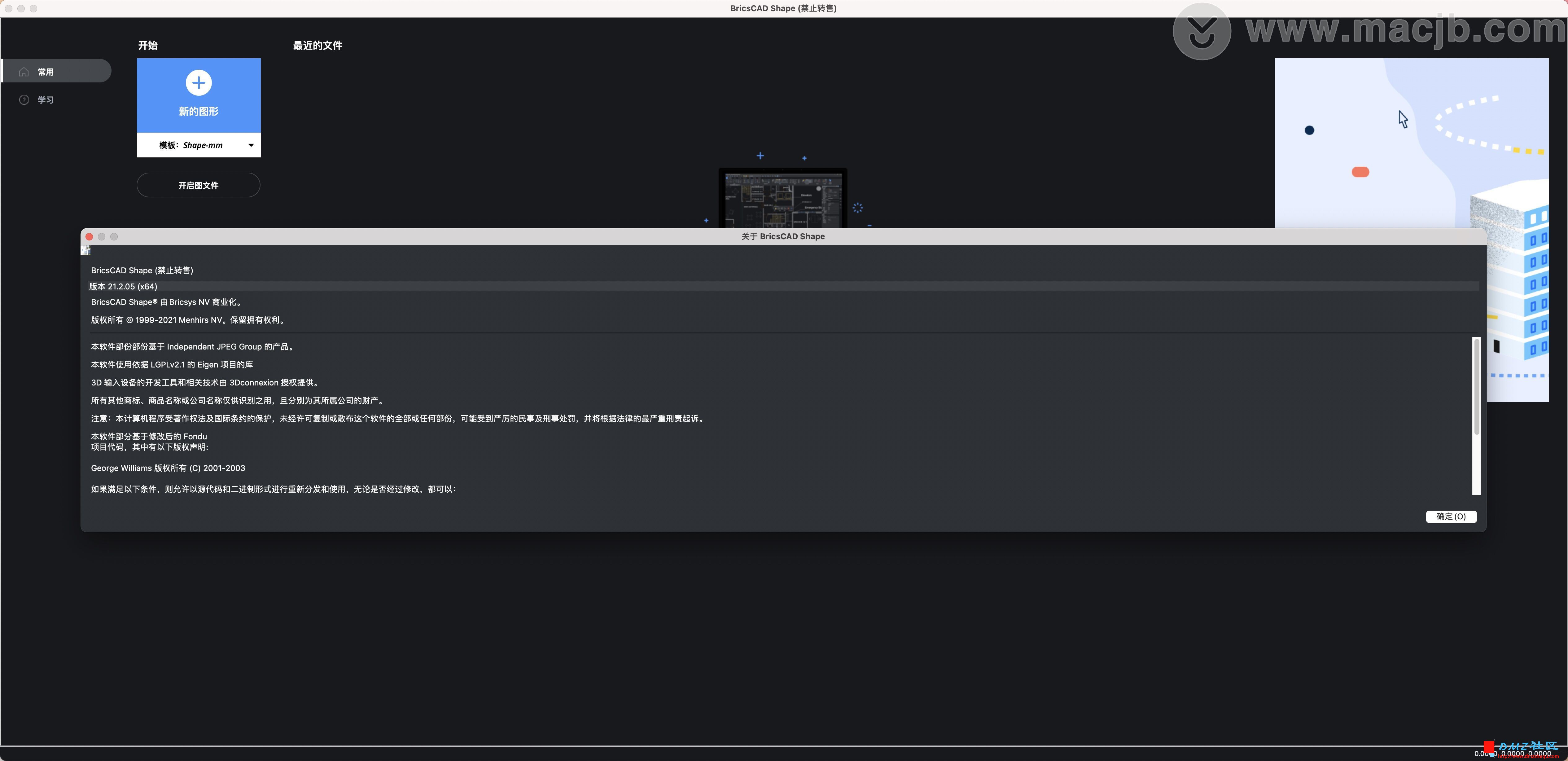Click the home icon beside 常用
This screenshot has height=761, width=1568.
pos(24,72)
